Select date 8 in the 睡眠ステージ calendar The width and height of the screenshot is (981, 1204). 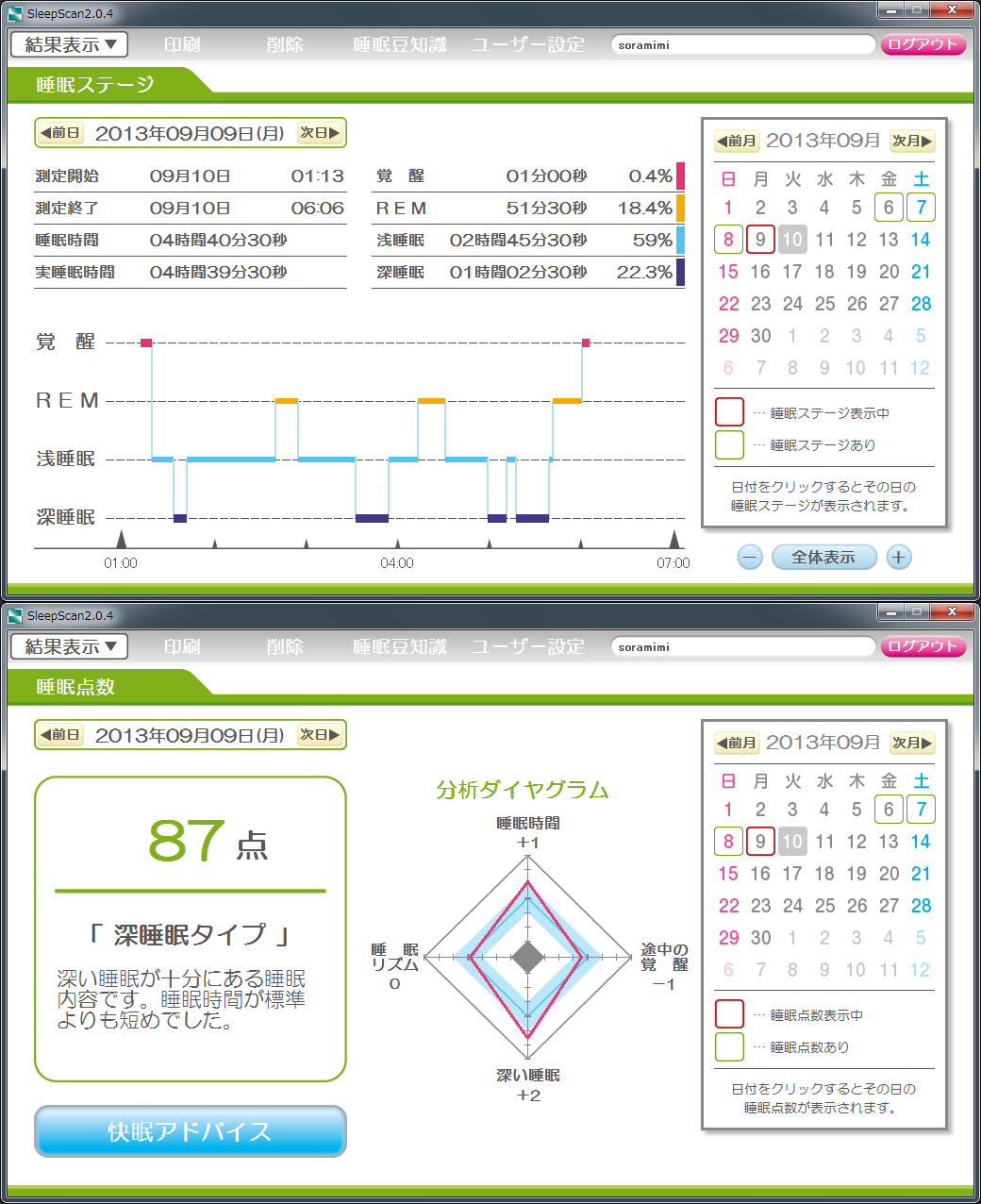(728, 240)
